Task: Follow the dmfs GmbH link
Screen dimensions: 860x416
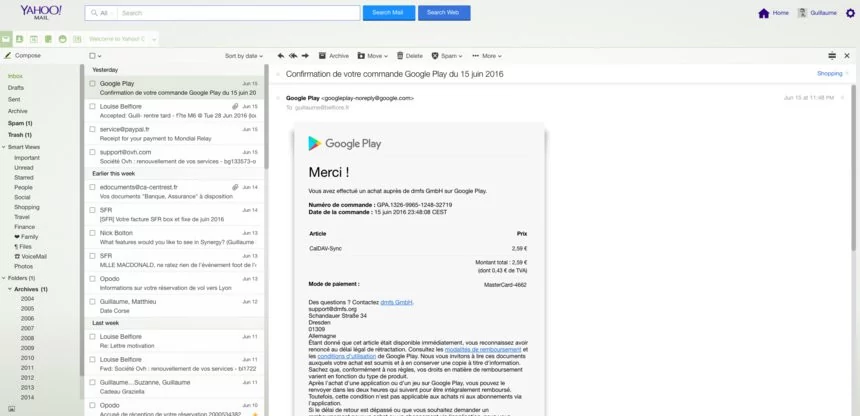Action: pos(397,302)
